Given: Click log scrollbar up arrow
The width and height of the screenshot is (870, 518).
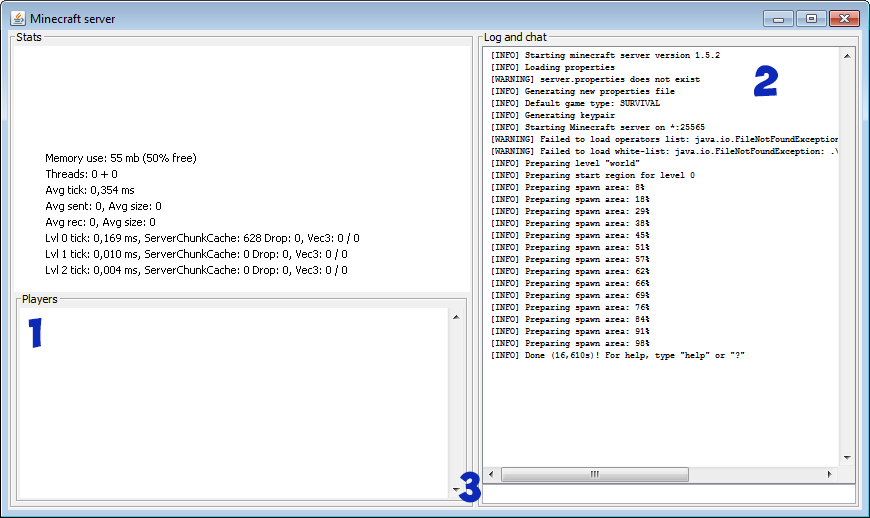Looking at the screenshot, I should (847, 56).
